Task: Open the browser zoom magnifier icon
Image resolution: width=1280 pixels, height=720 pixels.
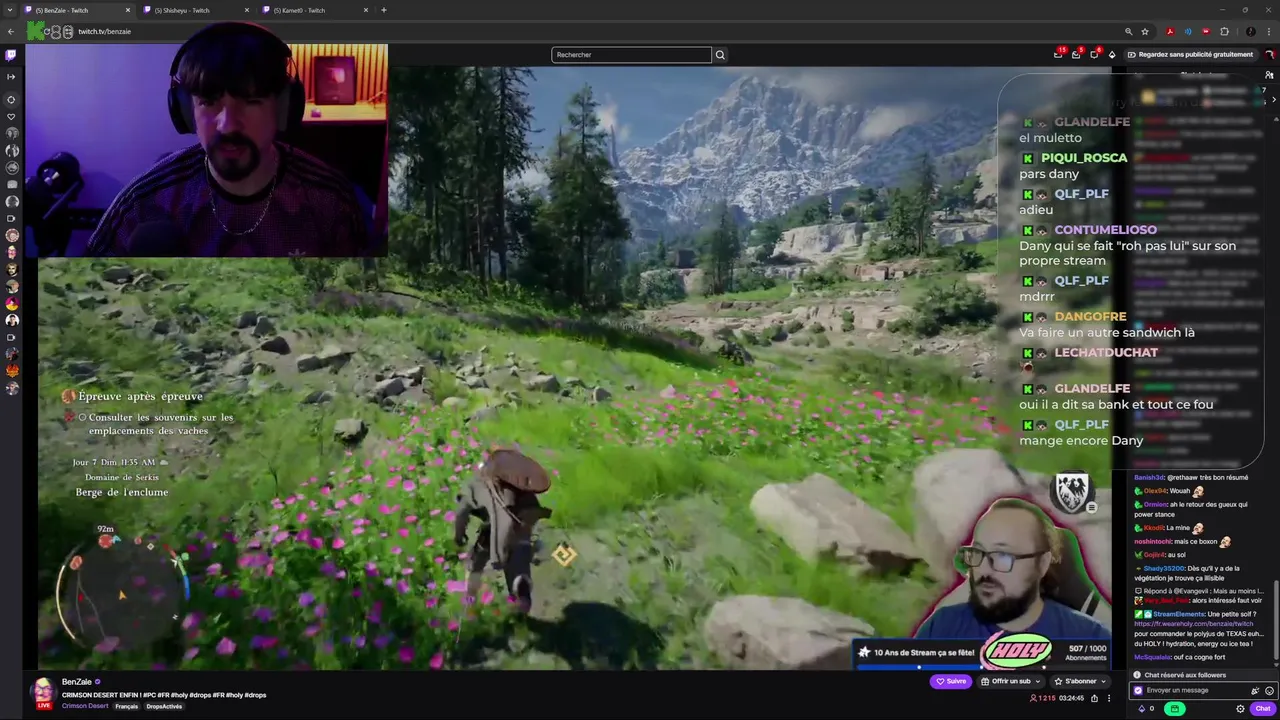Action: click(1129, 31)
